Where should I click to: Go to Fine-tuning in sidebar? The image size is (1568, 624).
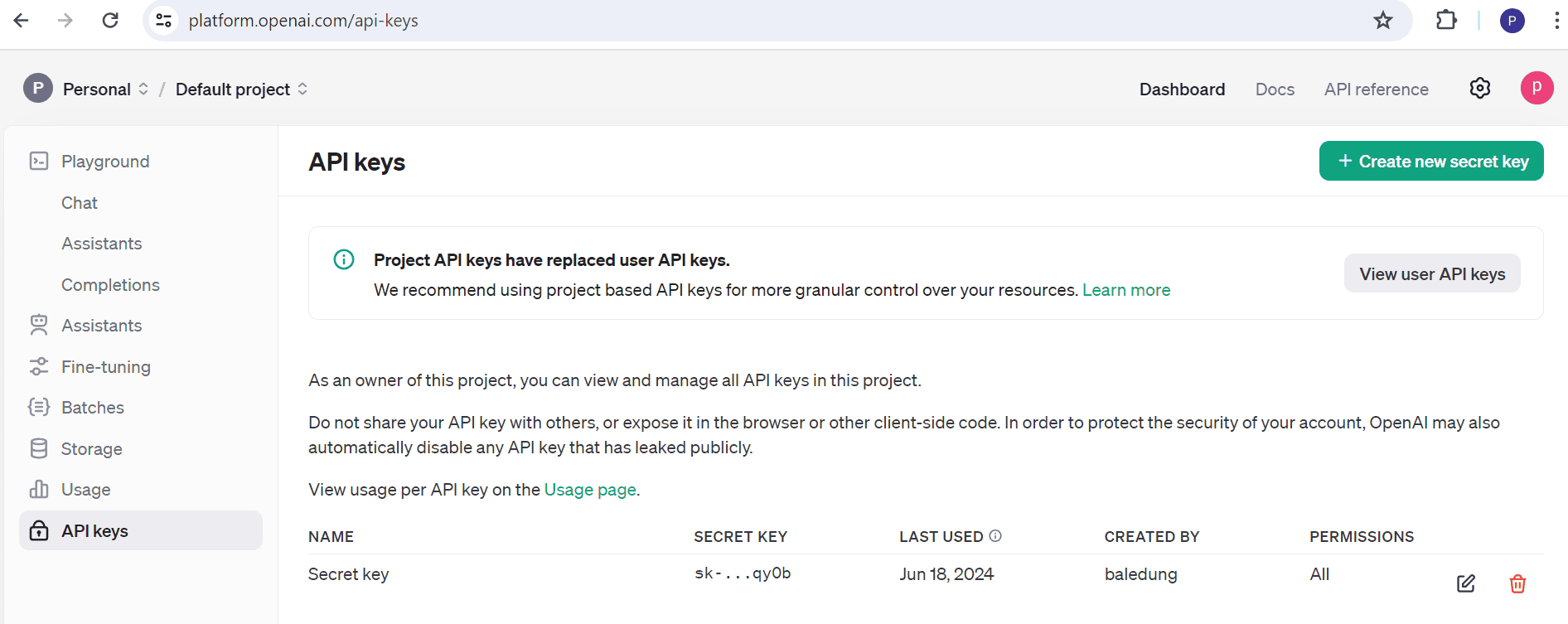tap(105, 367)
